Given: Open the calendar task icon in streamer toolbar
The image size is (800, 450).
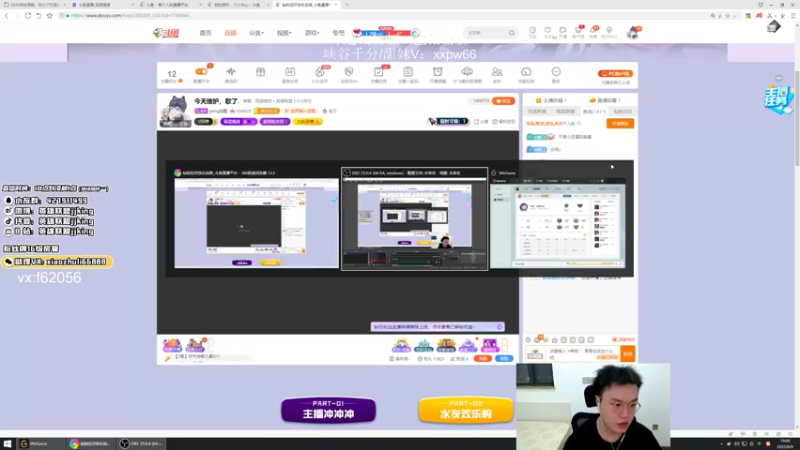Looking at the screenshot, I should tap(290, 72).
